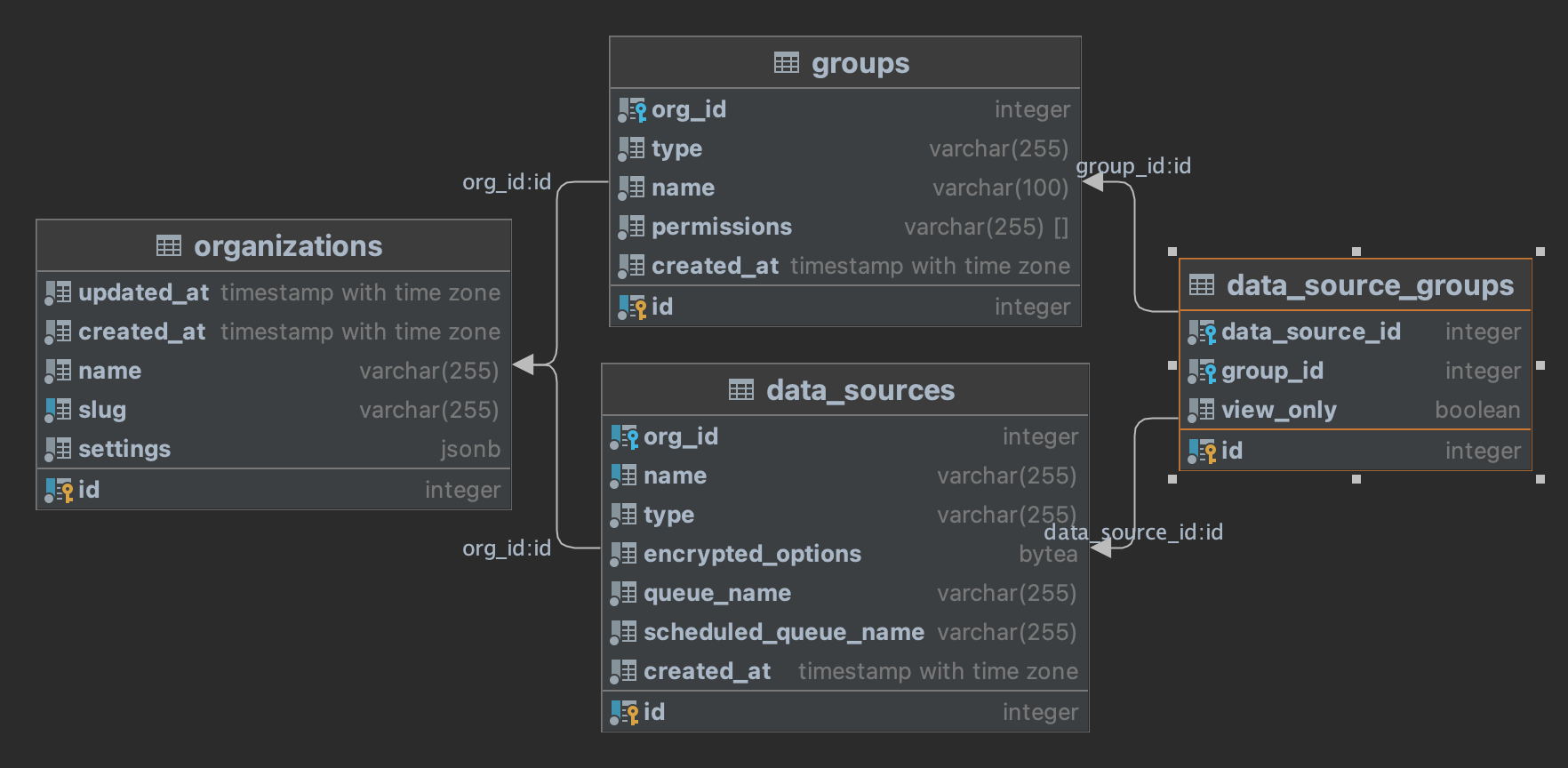Click primary key icon of organizations id
The height and width of the screenshot is (768, 1568).
[x=59, y=490]
